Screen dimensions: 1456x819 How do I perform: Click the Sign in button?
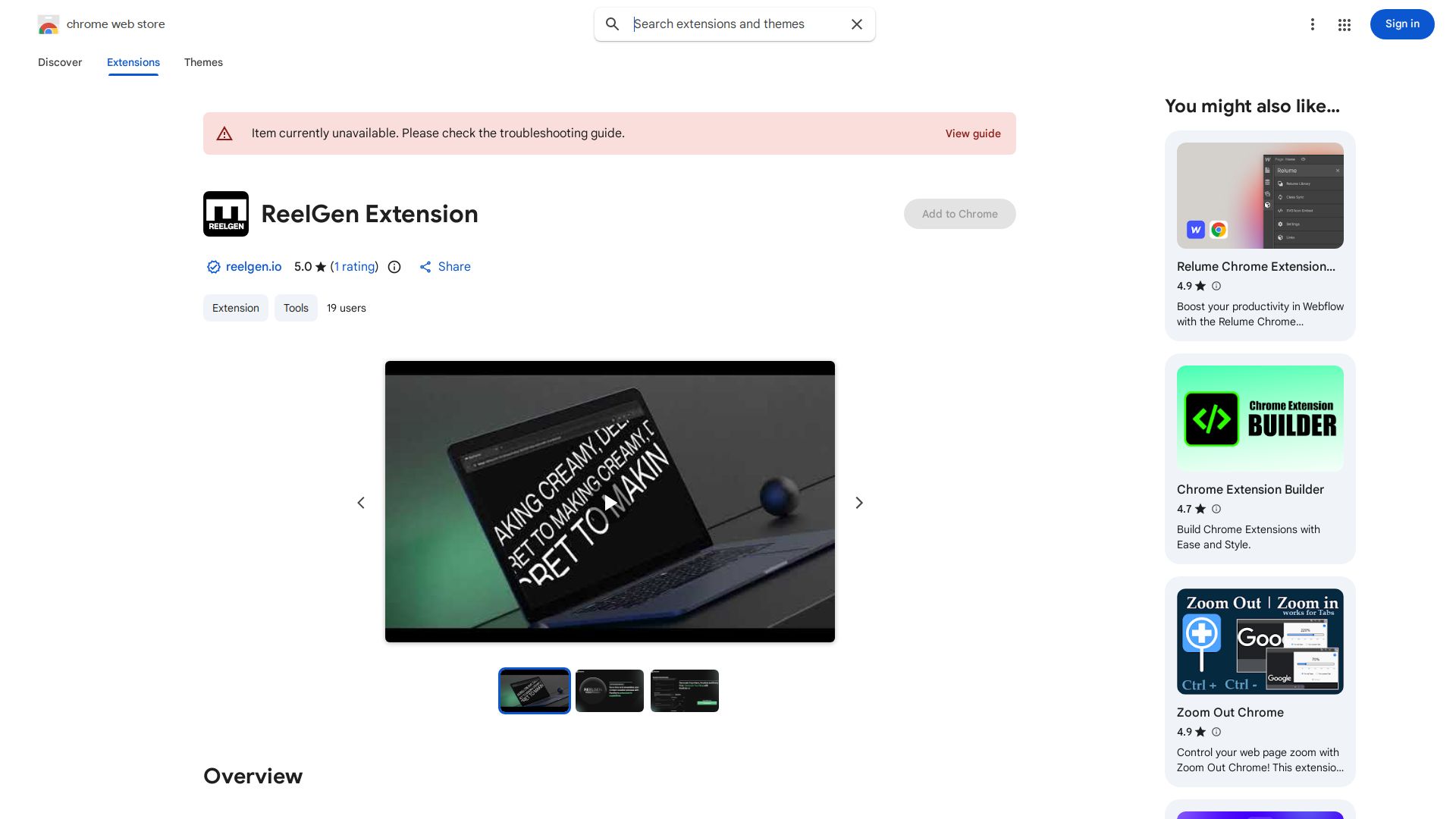point(1401,24)
